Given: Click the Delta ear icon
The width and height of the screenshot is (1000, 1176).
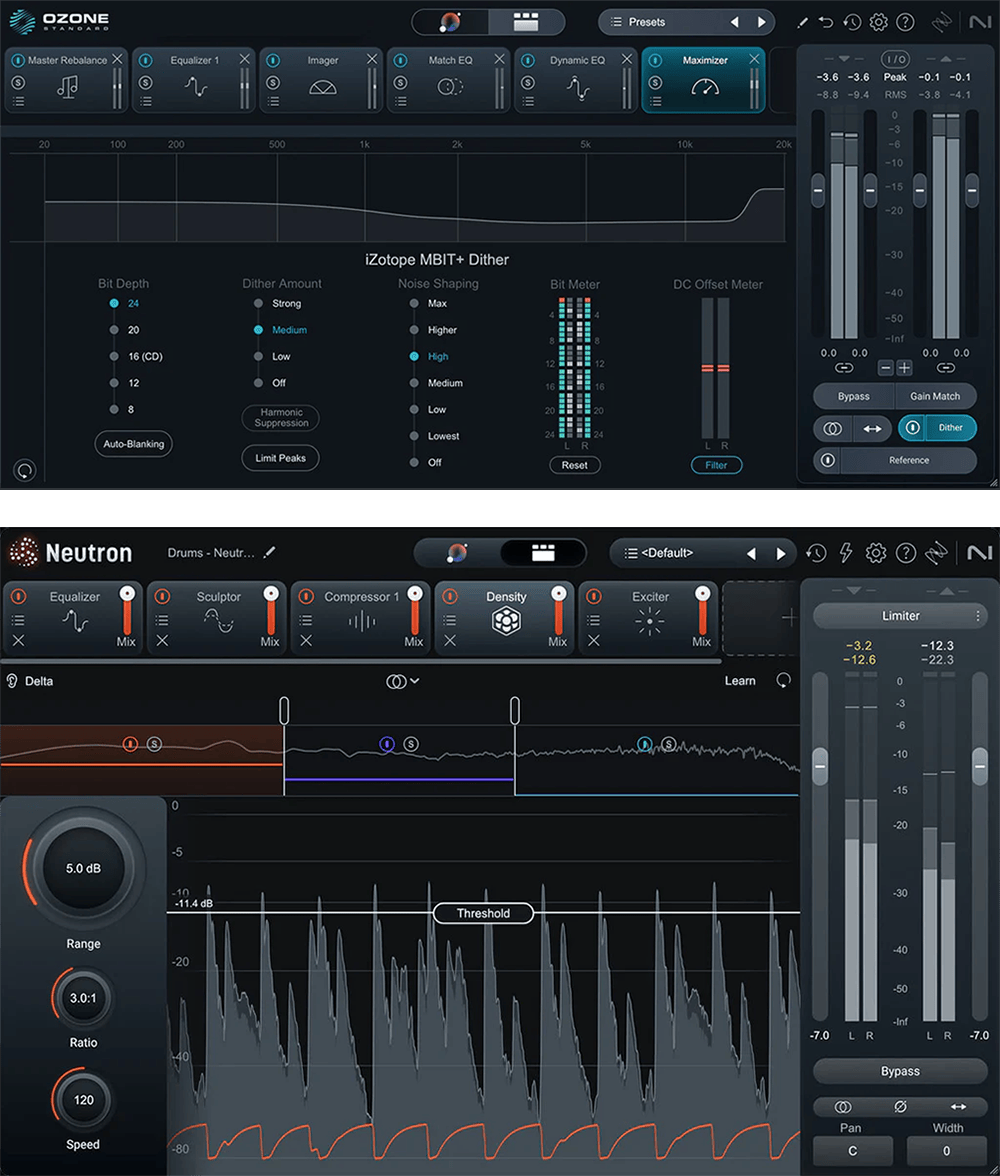Looking at the screenshot, I should pyautogui.click(x=12, y=681).
